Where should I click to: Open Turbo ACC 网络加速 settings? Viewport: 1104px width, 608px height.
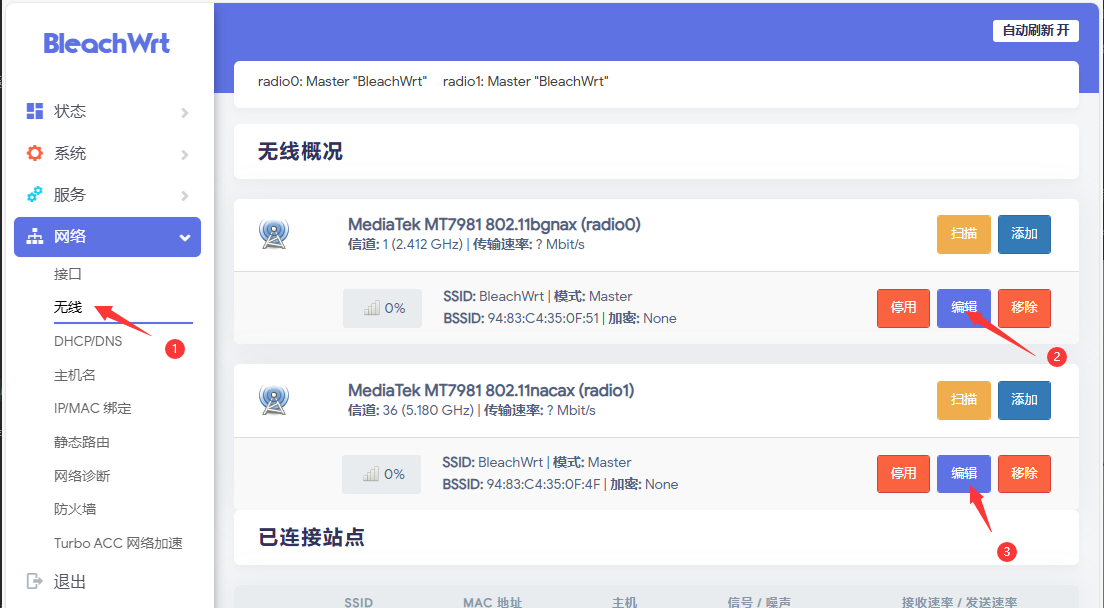click(x=118, y=543)
